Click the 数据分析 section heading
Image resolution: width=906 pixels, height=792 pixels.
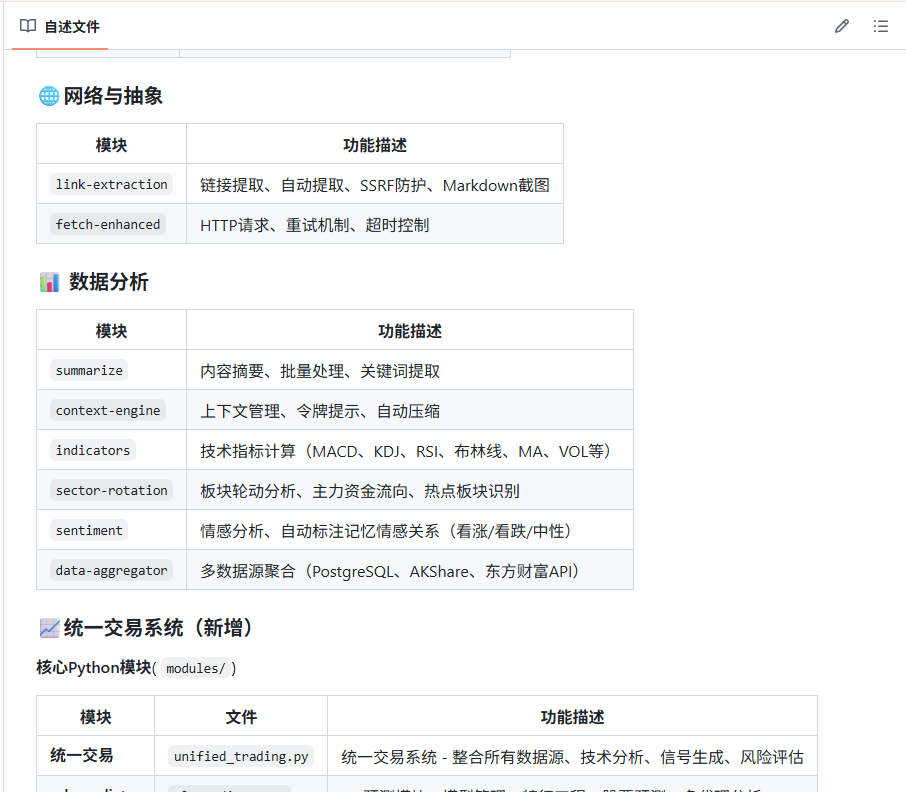(109, 282)
